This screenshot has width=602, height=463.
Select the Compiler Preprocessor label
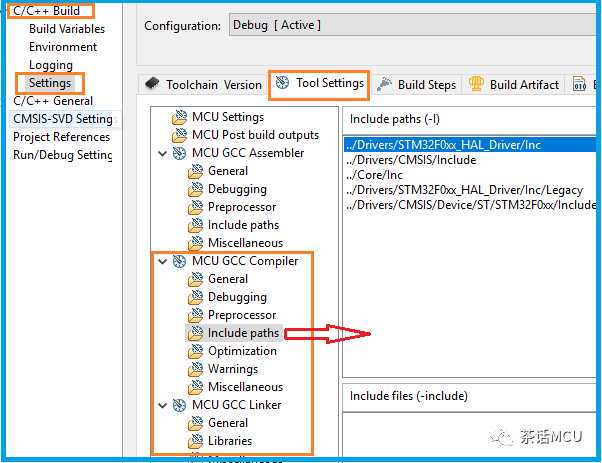point(242,315)
